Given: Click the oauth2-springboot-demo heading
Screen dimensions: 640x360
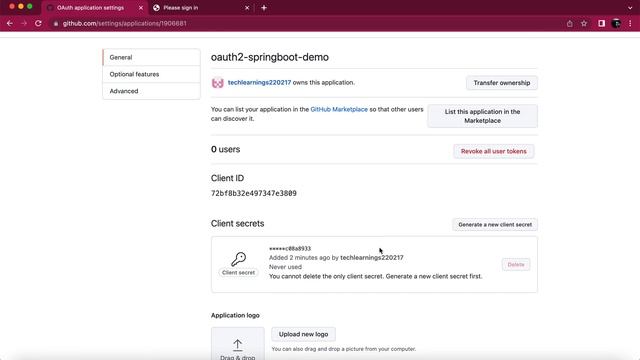Looking at the screenshot, I should 270,57.
